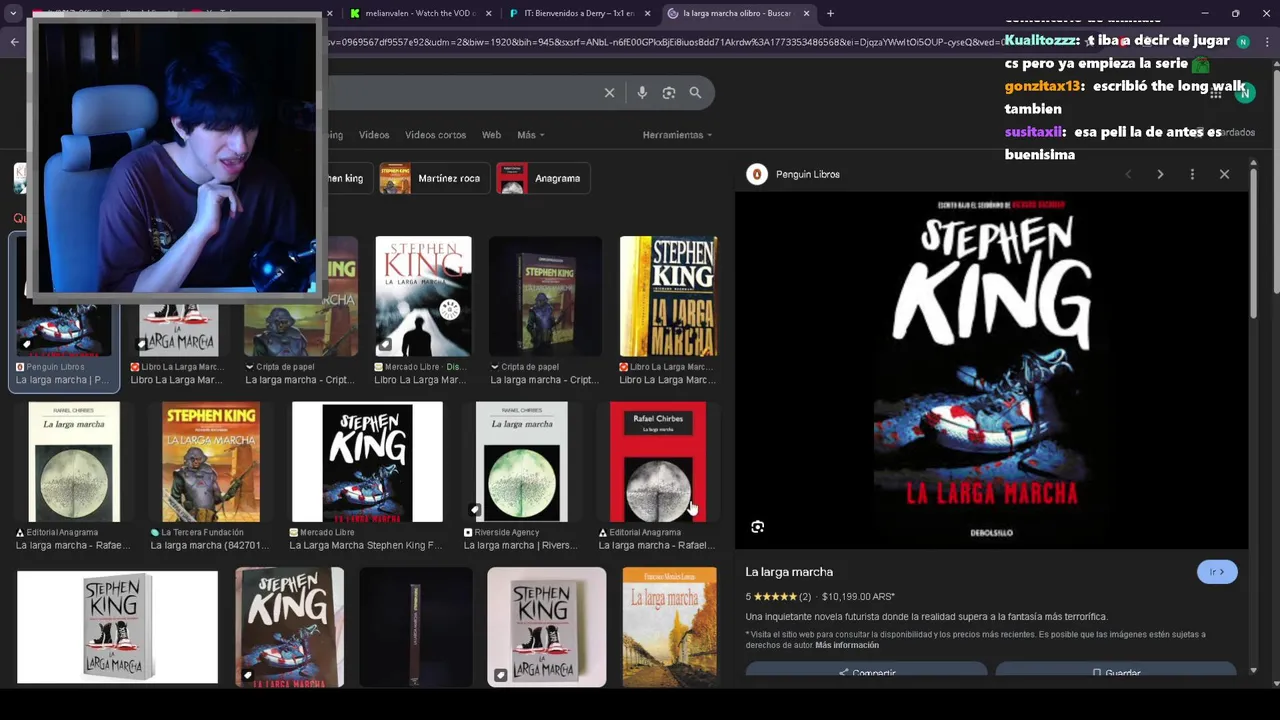The image size is (1280, 720).
Task: Open the Riverside Agency cover result
Action: [x=521, y=462]
